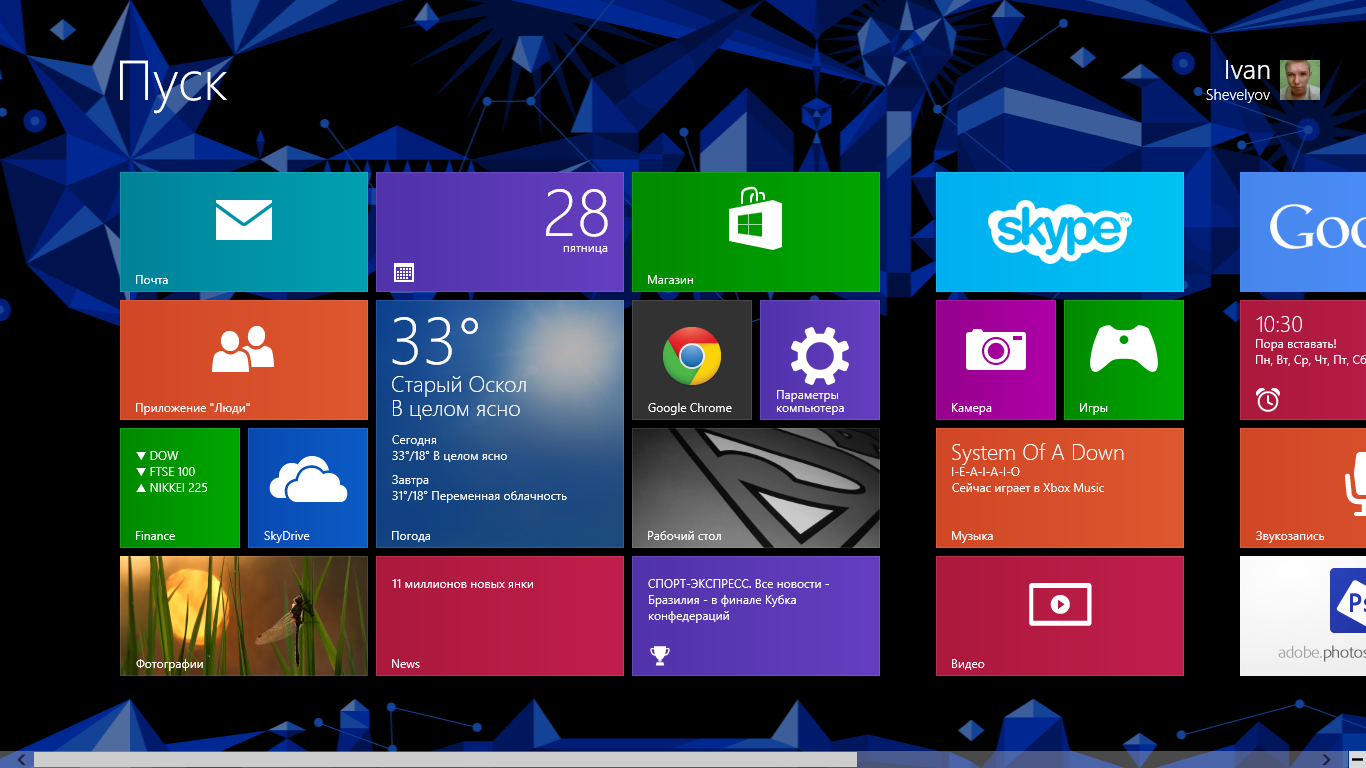
Task: Click the "Старый Оскол" city text
Action: point(459,385)
